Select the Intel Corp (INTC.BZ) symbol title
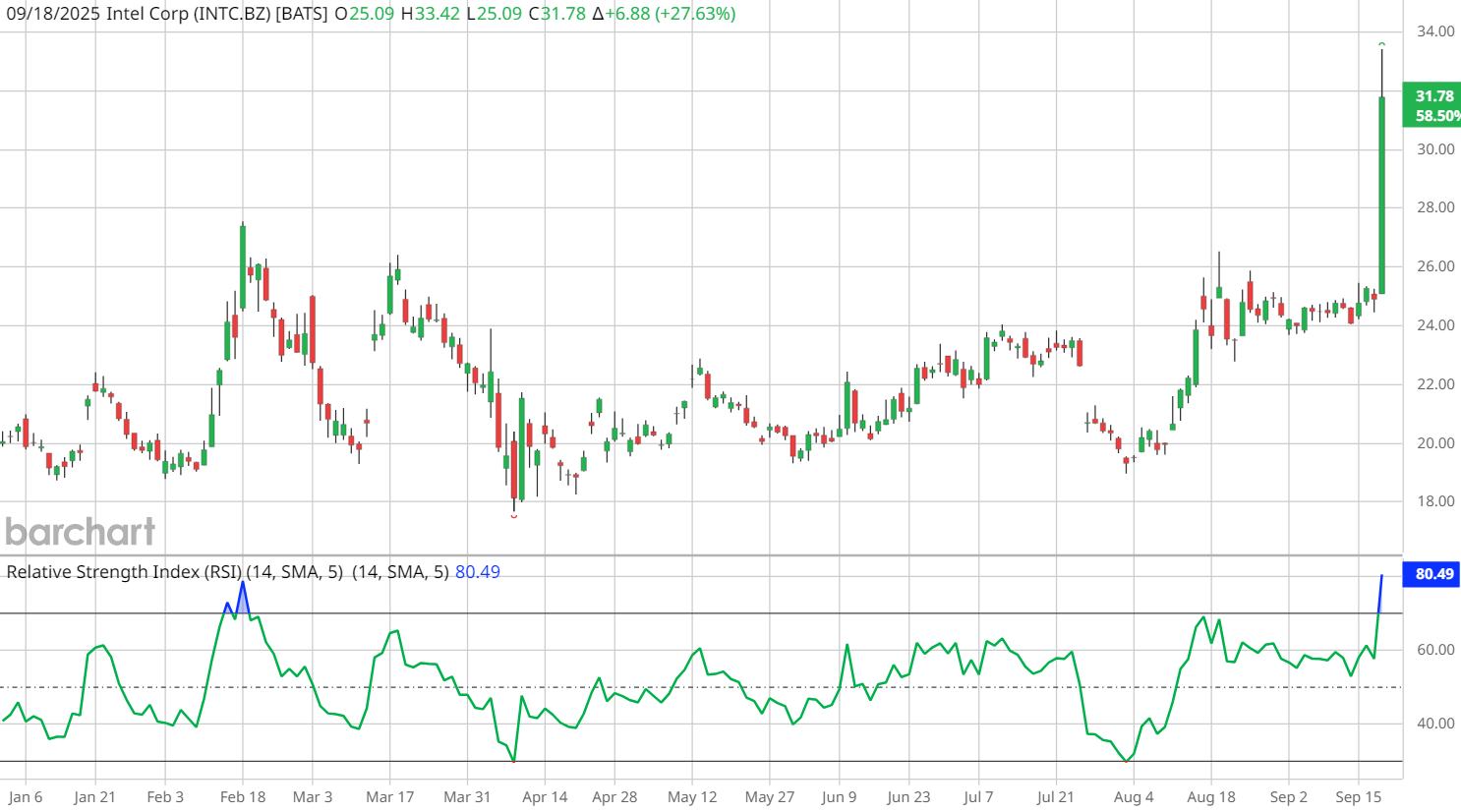This screenshot has height=812, width=1461. [x=188, y=14]
